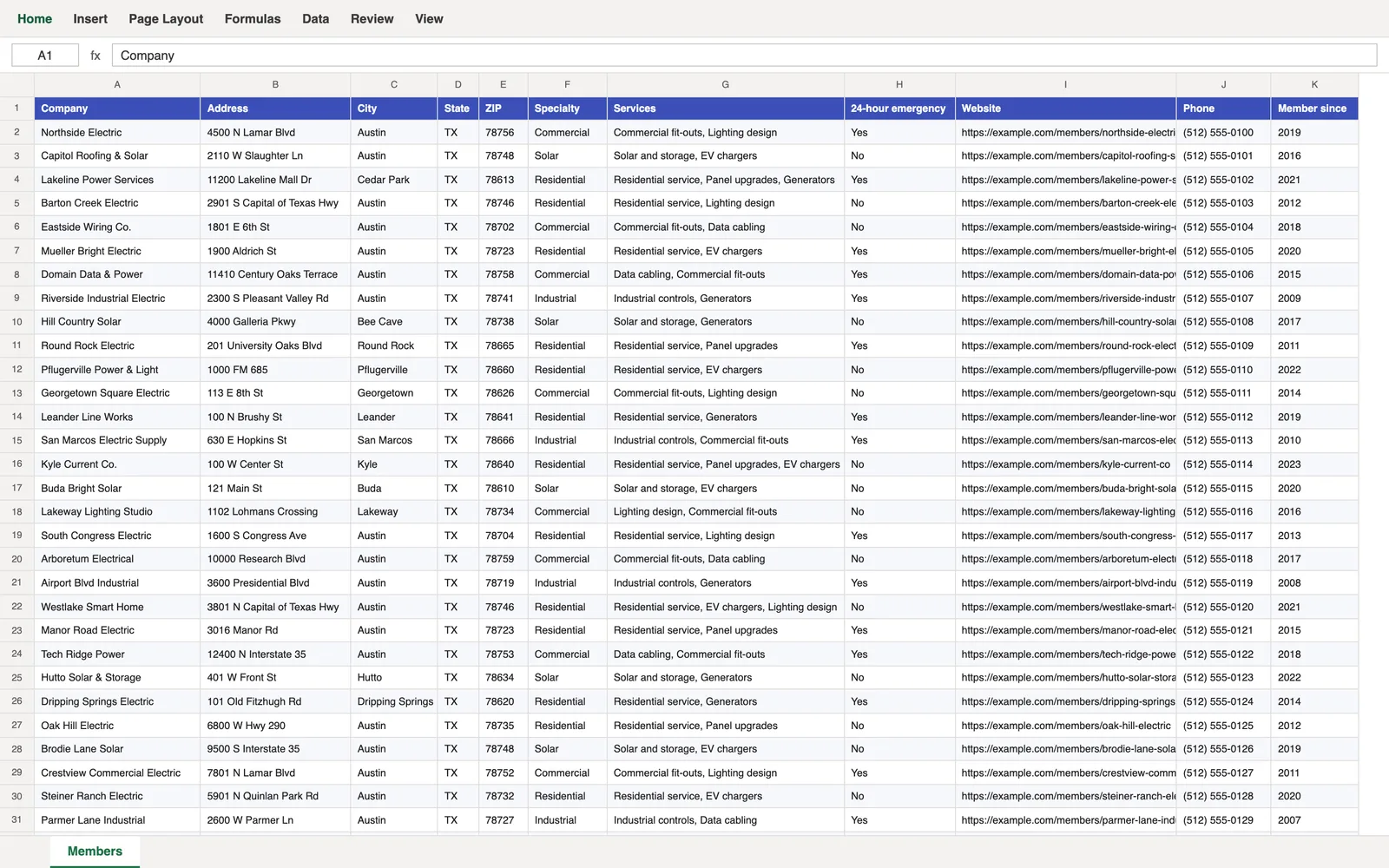Image resolution: width=1389 pixels, height=868 pixels.
Task: Select row 10 header
Action: tap(16, 322)
